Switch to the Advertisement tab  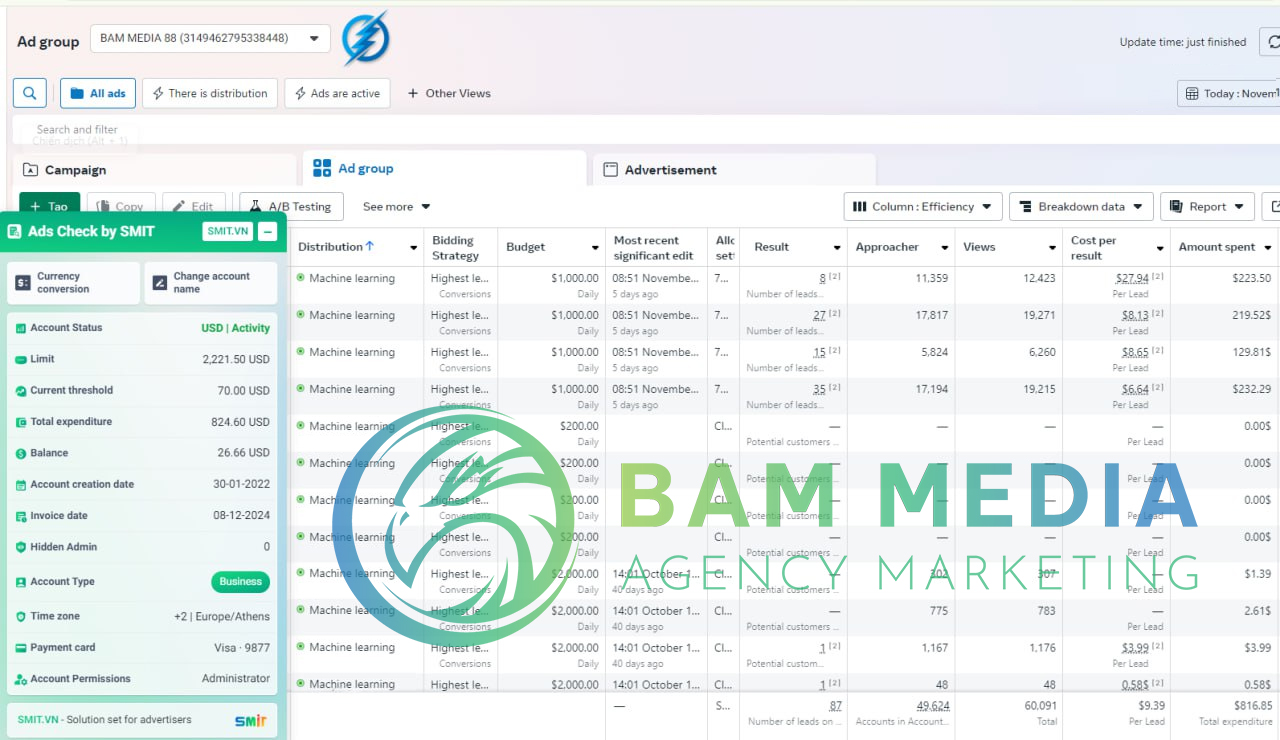pos(734,170)
